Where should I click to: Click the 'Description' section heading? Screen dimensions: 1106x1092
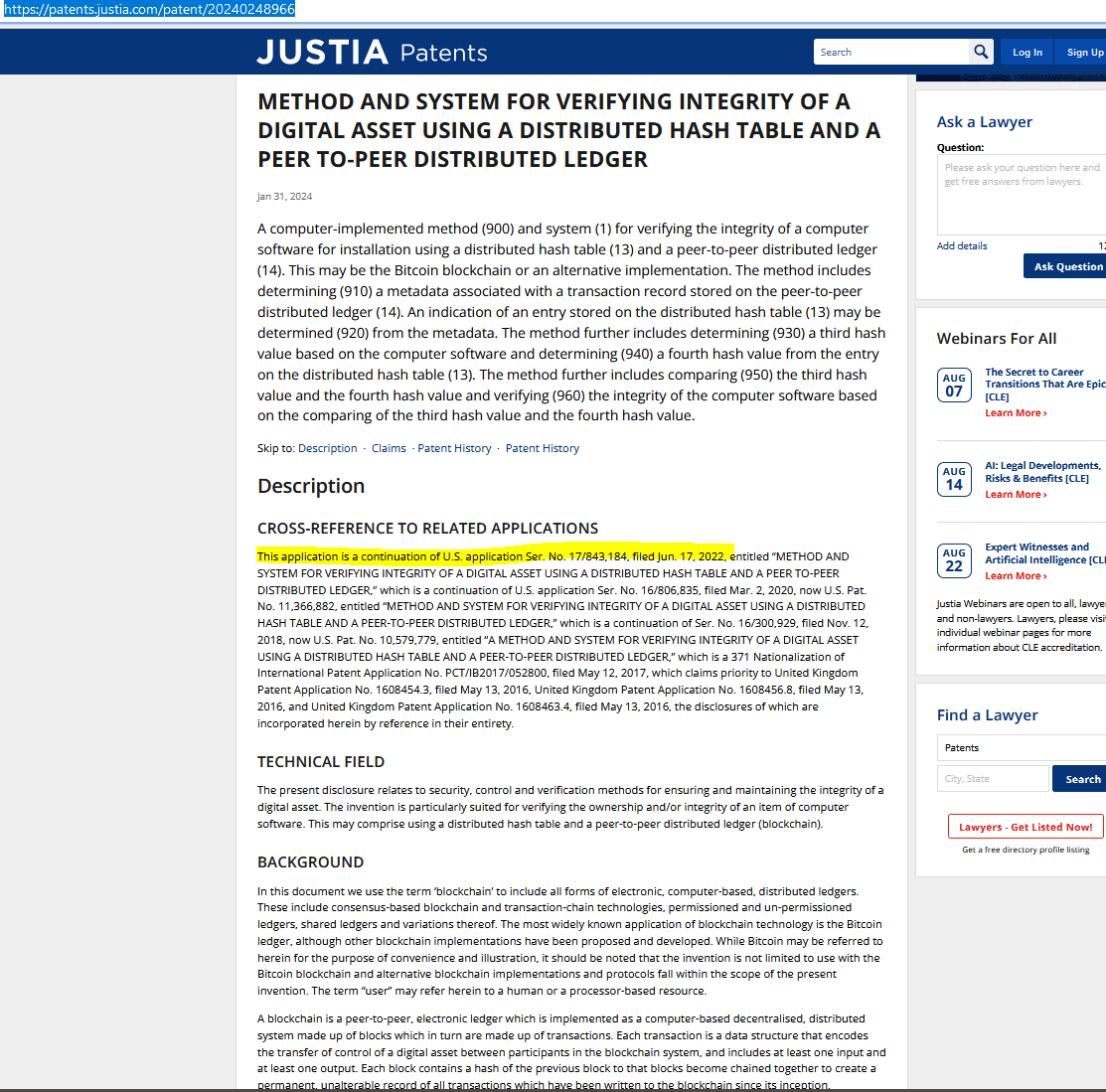311,487
